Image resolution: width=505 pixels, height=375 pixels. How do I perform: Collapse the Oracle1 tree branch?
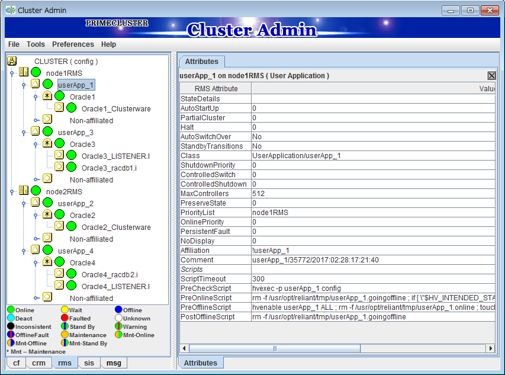pyautogui.click(x=36, y=97)
